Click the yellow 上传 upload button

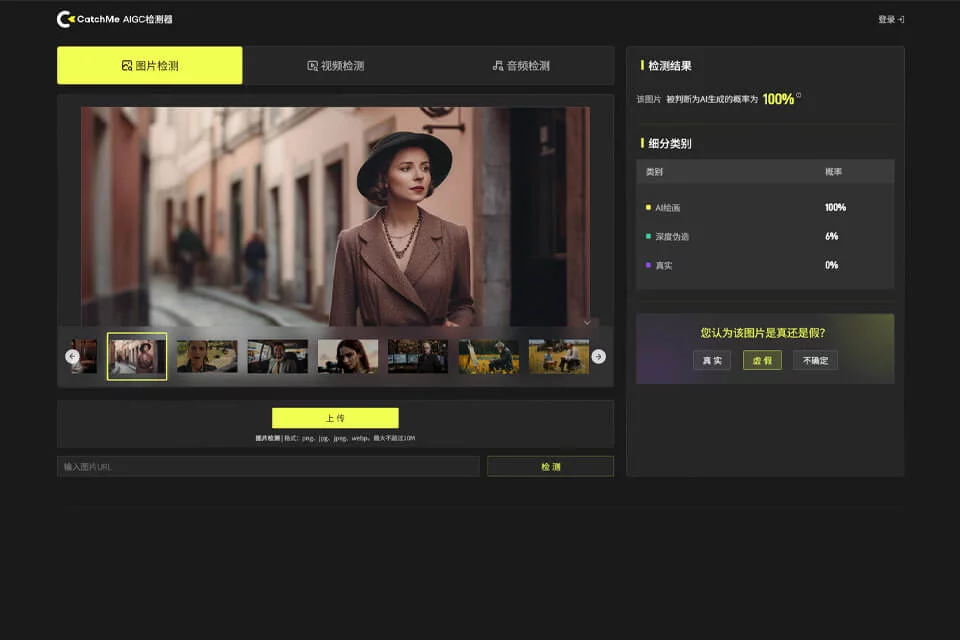click(x=336, y=418)
